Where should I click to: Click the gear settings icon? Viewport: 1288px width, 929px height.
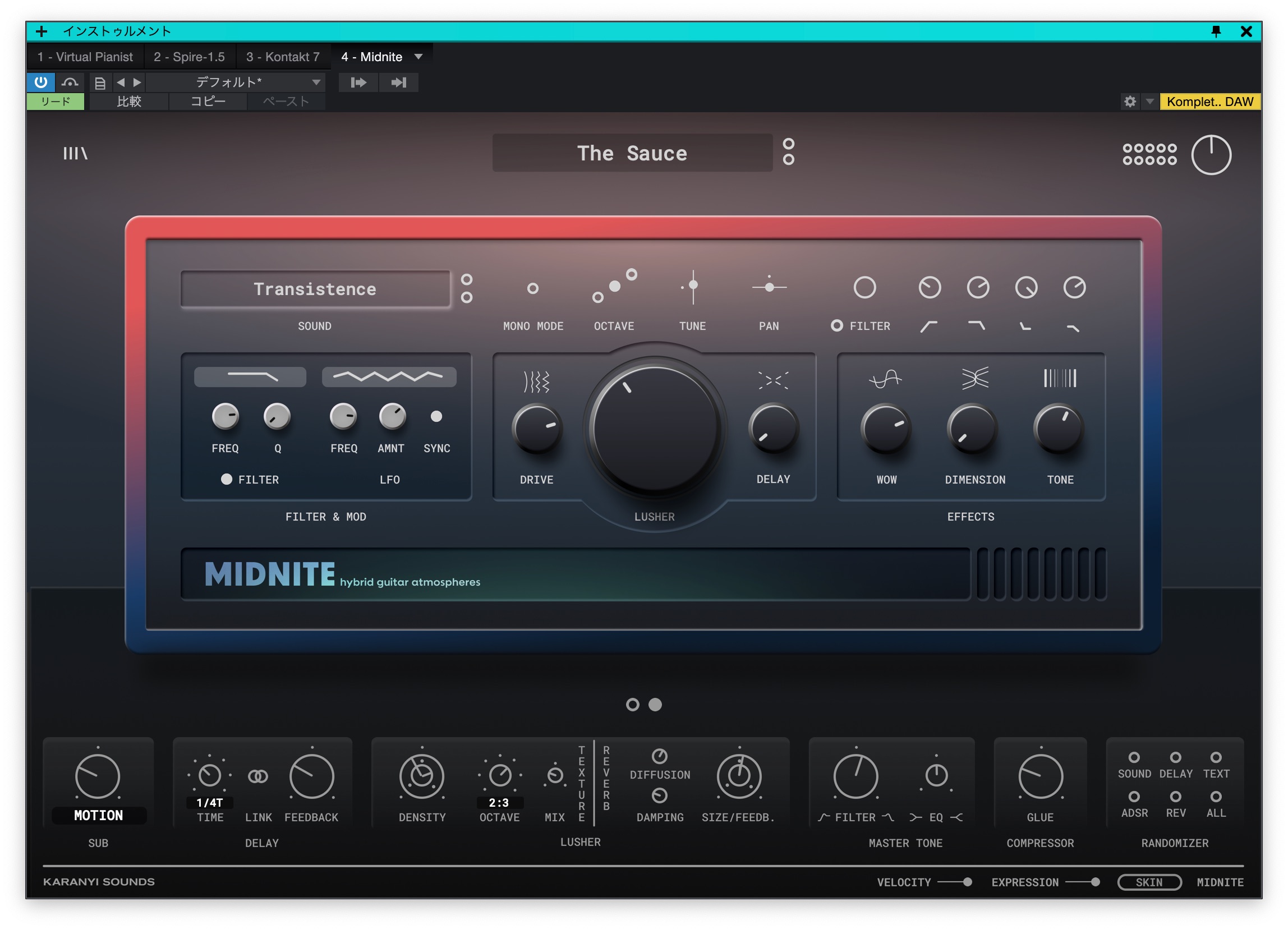[1130, 102]
